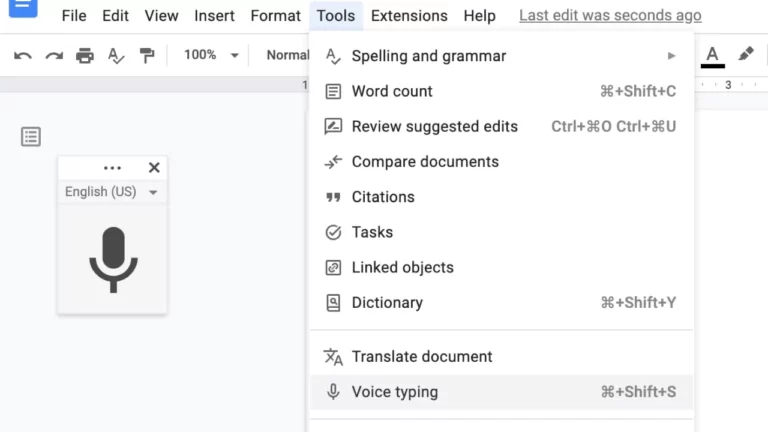Choose Word count from the Tools menu

(502, 91)
